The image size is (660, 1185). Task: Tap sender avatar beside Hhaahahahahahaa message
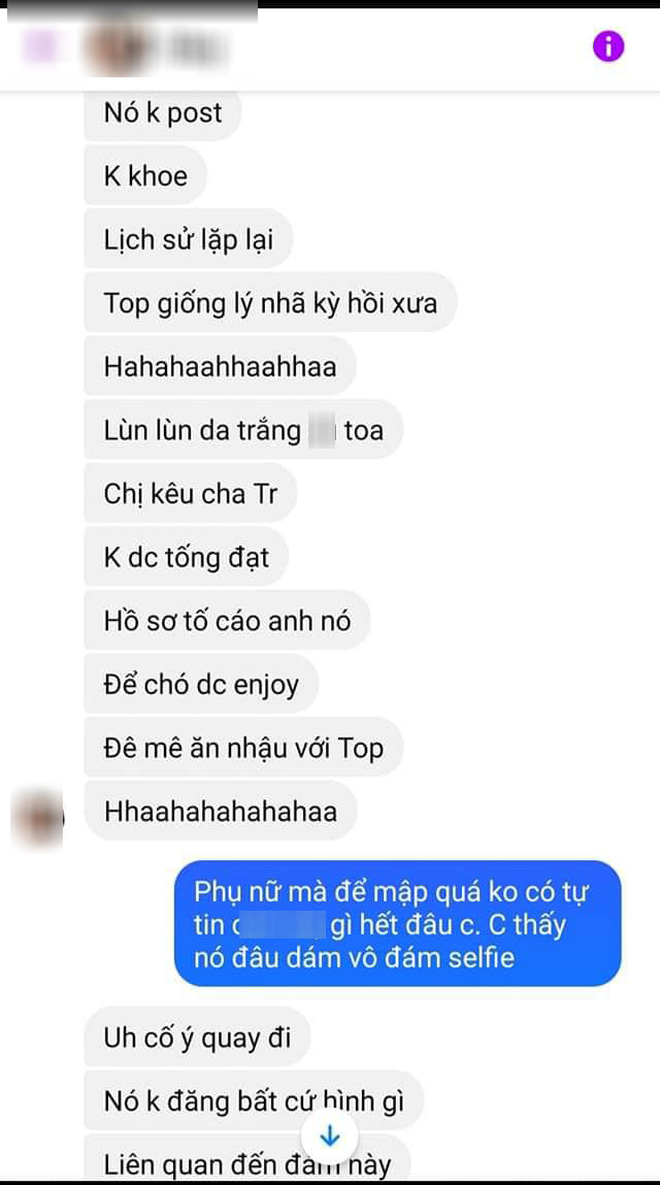pyautogui.click(x=38, y=818)
